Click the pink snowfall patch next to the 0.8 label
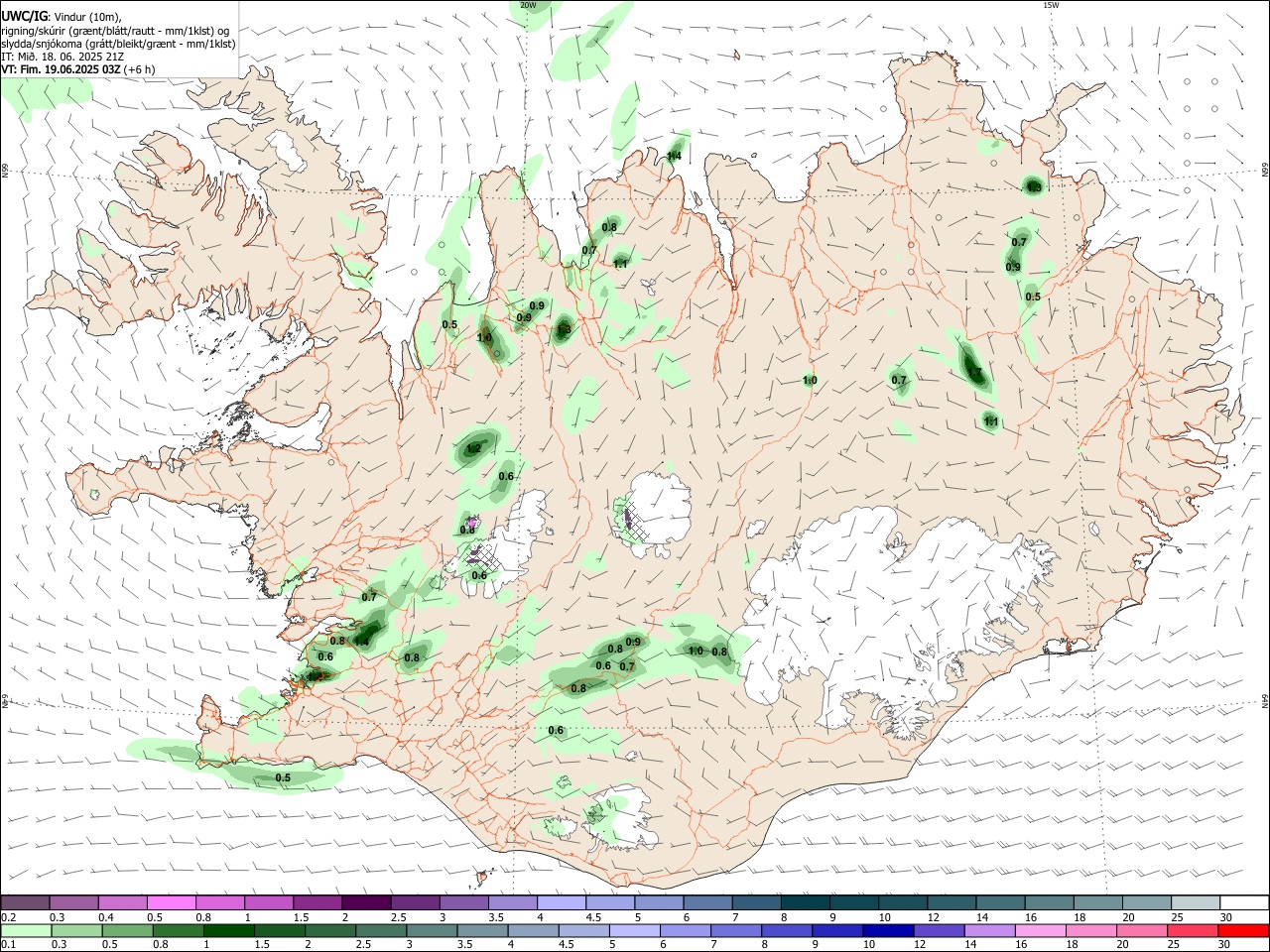 click(472, 521)
